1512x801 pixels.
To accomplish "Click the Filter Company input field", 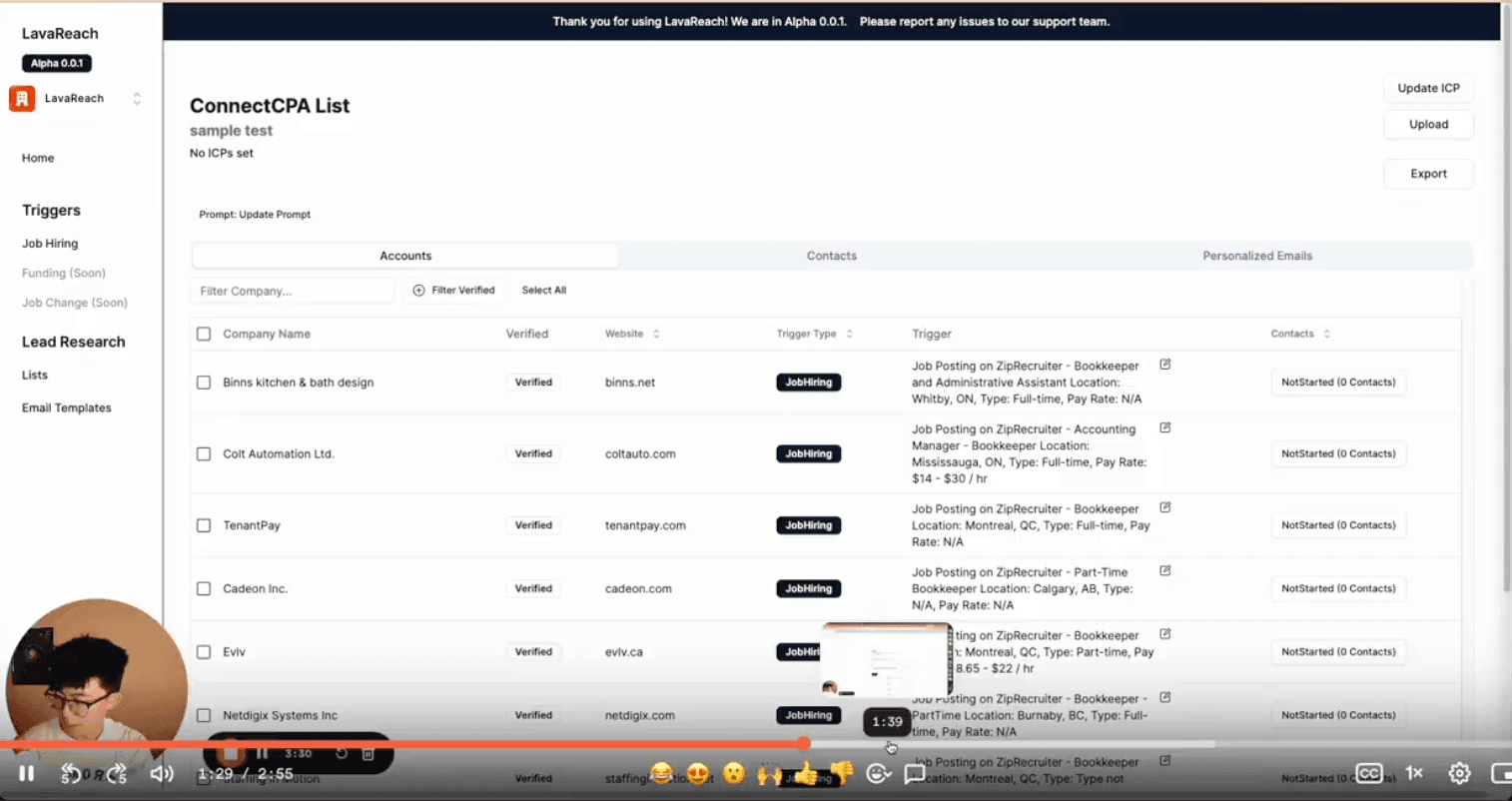I will click(x=292, y=291).
